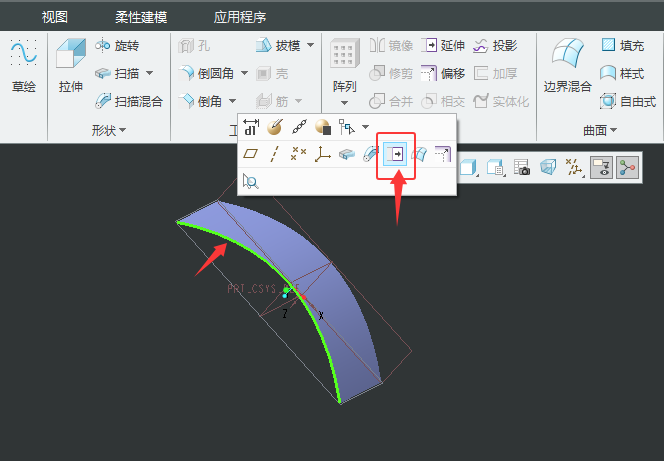664x461 pixels.
Task: Launch the 自由式 (Freestyle) tool
Action: pos(628,101)
